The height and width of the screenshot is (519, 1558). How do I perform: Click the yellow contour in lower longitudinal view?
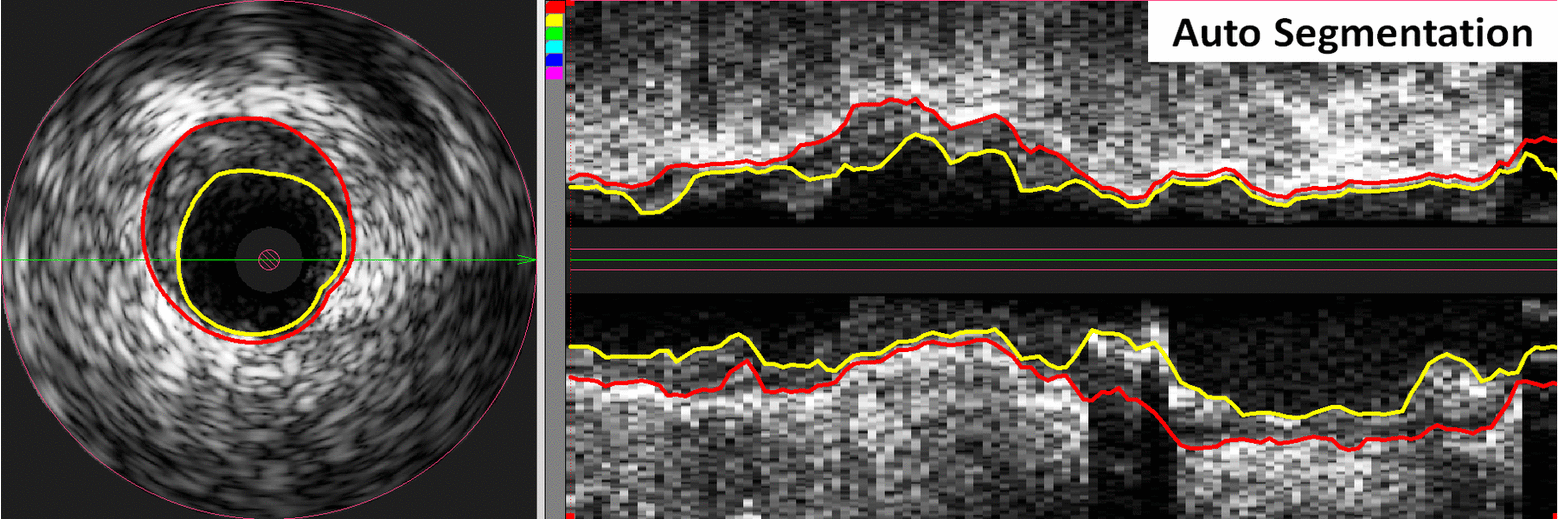pos(1300,417)
